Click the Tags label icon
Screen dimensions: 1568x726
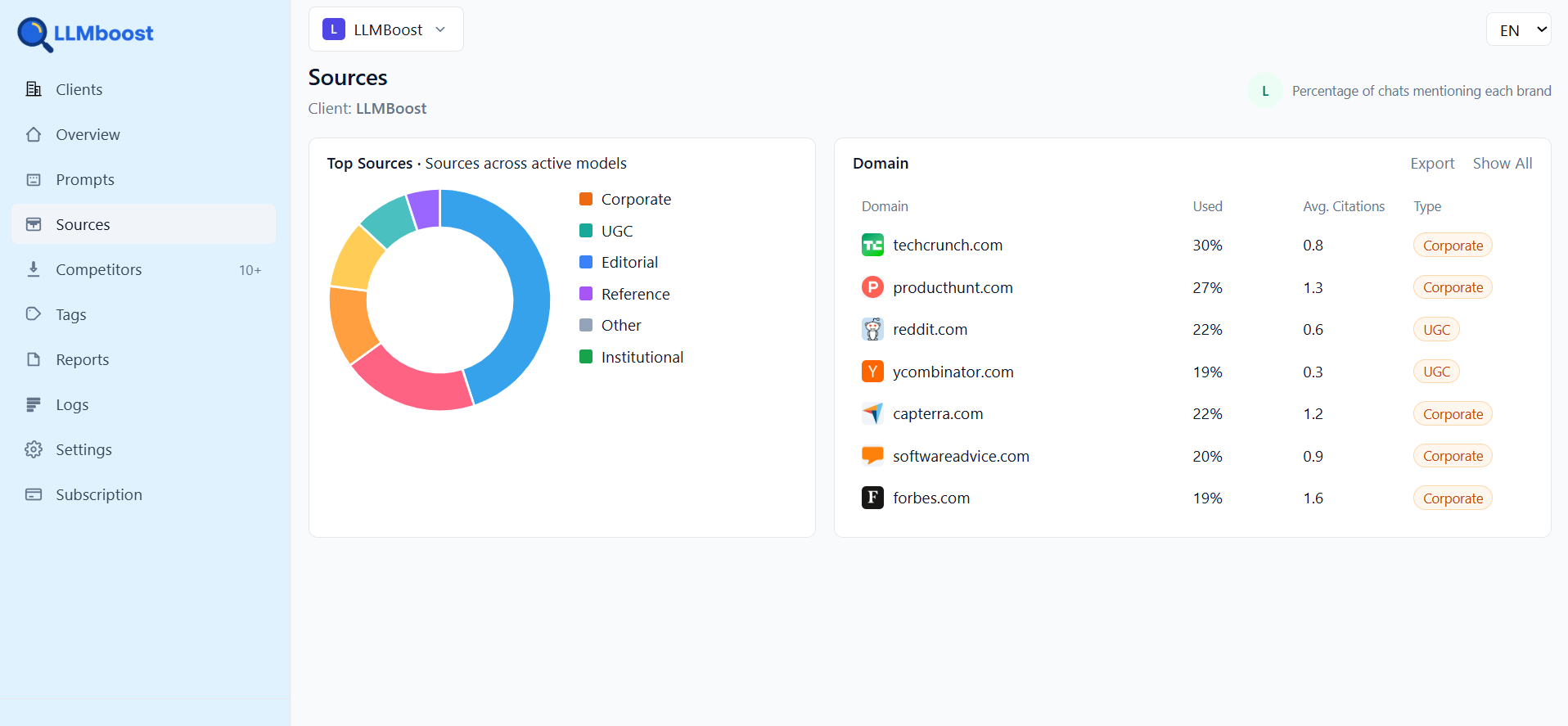point(34,314)
